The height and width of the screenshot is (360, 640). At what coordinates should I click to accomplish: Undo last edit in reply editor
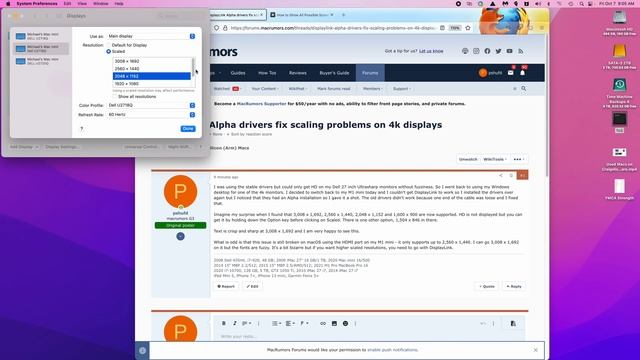[x=483, y=323]
